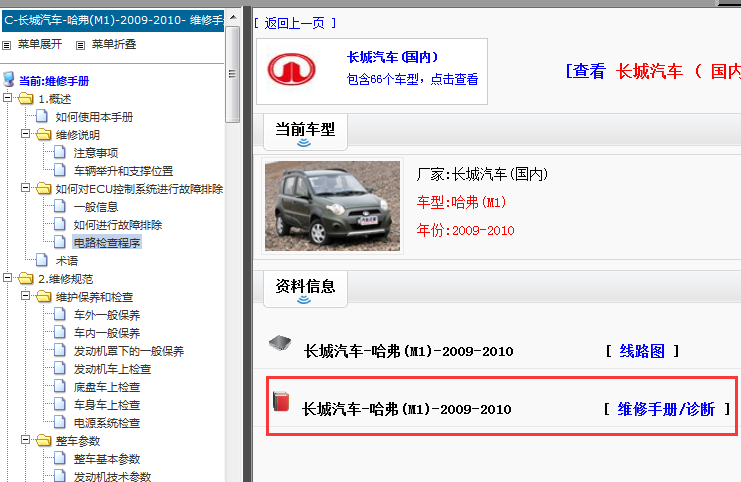Click the 查看 长城汽车 banner link

pos(653,72)
